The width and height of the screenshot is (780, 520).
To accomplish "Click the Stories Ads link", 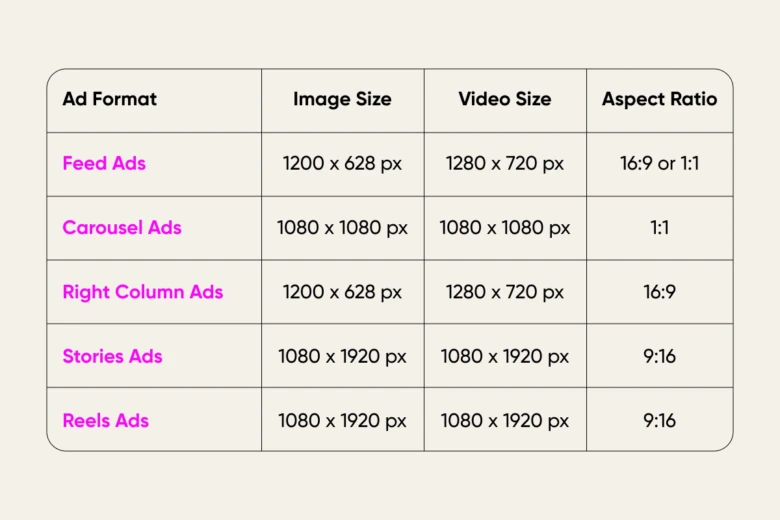I will tap(112, 356).
